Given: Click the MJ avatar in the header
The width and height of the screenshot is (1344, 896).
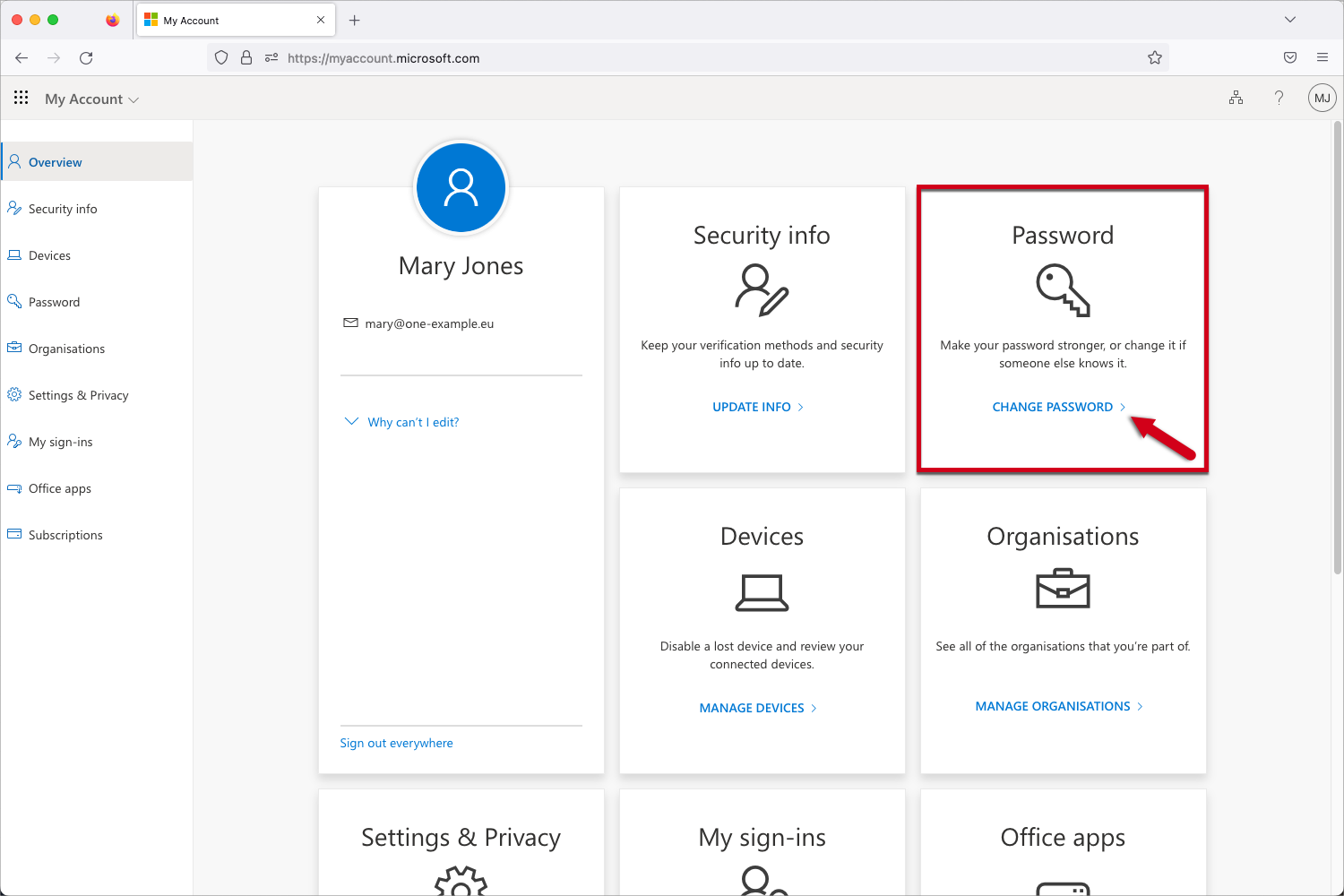Looking at the screenshot, I should 1322,98.
